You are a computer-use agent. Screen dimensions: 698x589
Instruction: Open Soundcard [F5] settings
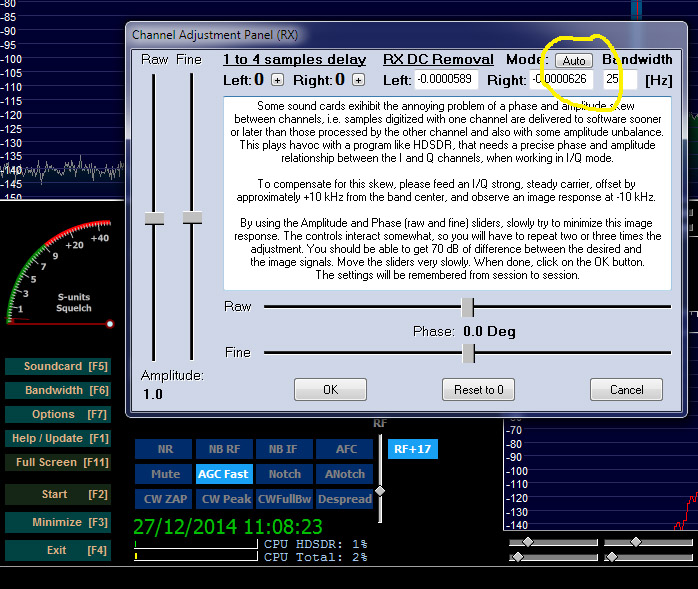coord(58,366)
